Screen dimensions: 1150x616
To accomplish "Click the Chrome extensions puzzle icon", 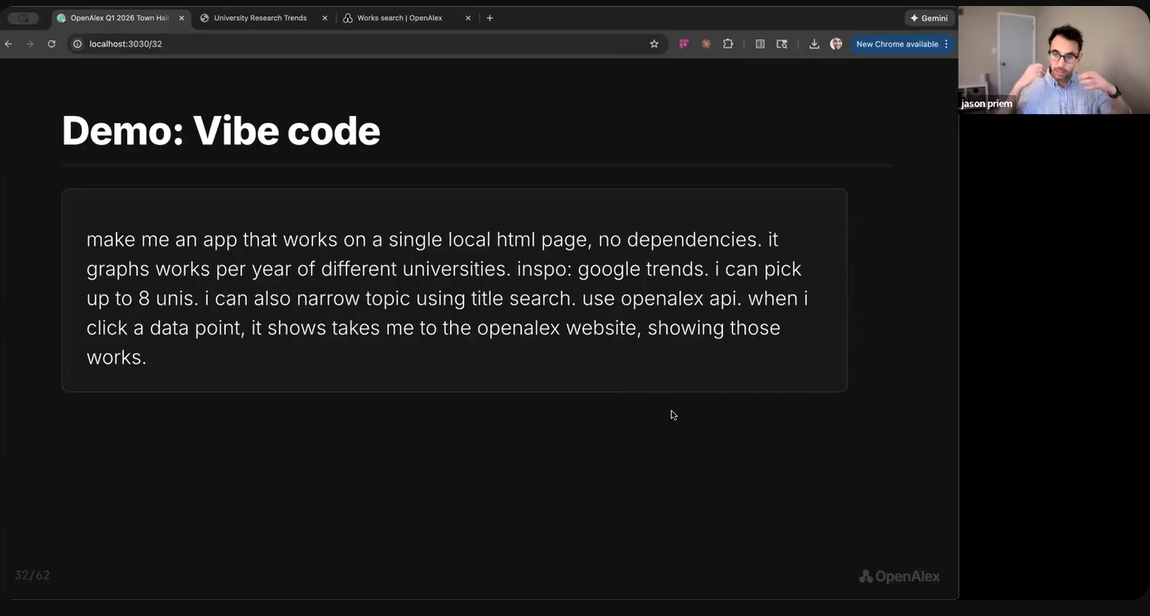I will 729,43.
